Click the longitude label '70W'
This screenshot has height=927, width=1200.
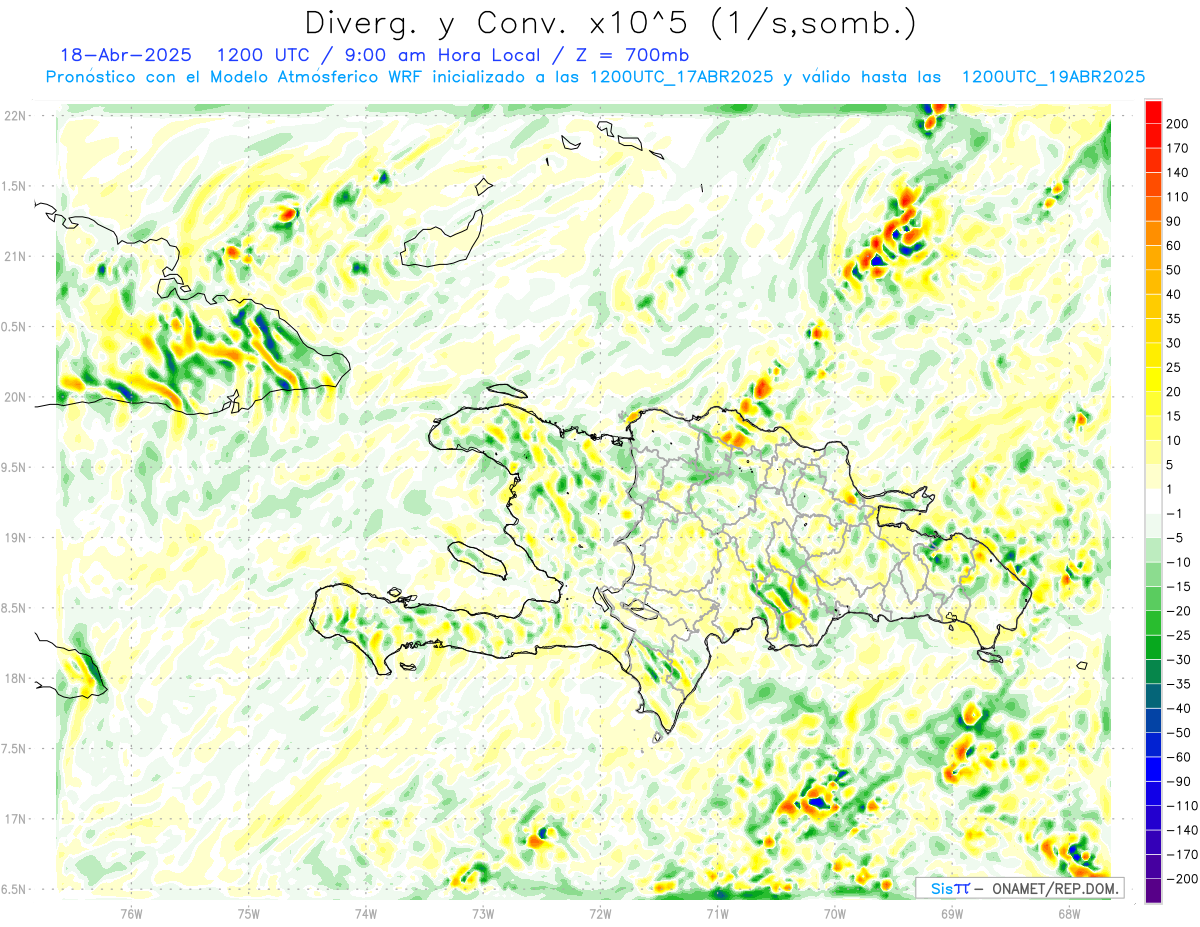pyautogui.click(x=835, y=913)
